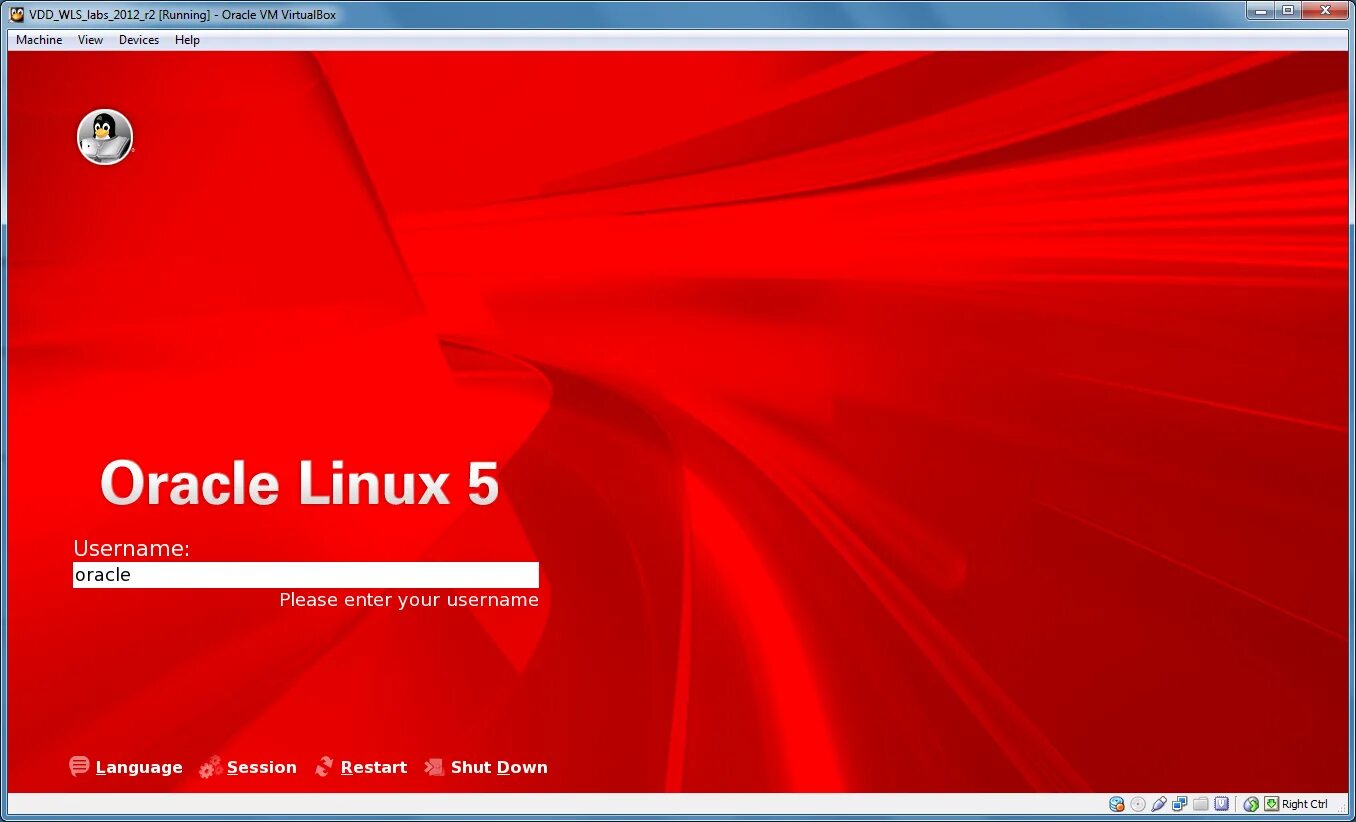Viewport: 1356px width, 822px height.
Task: Click the Shut Down icon
Action: coord(434,767)
